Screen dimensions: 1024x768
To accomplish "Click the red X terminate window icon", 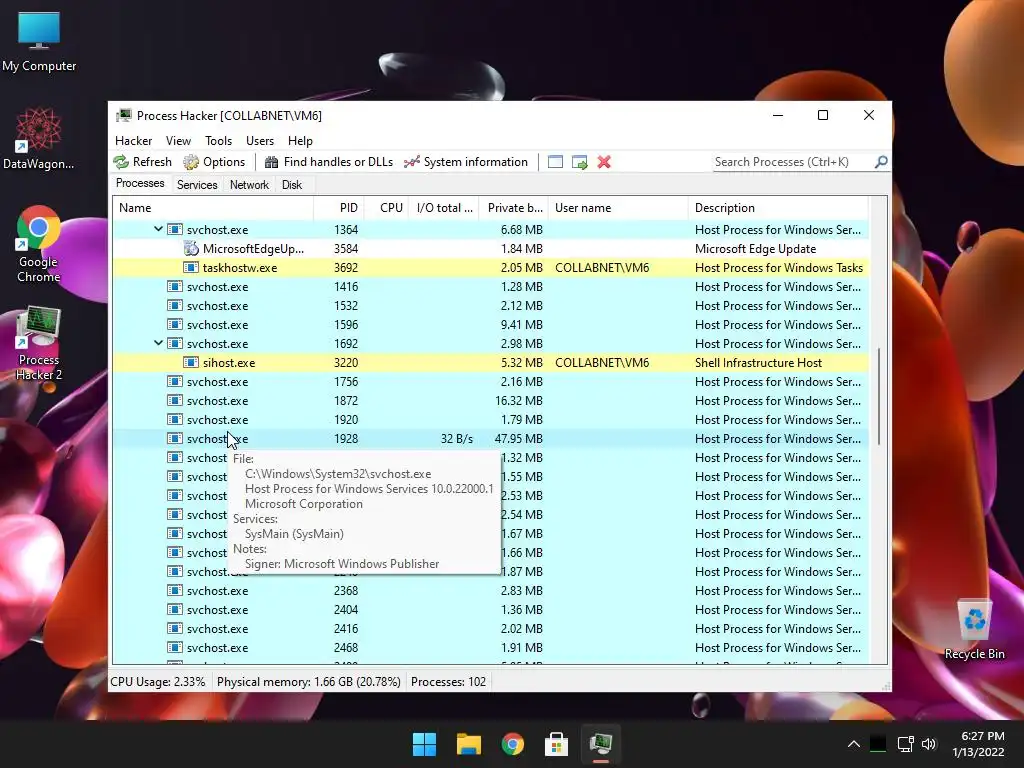I will (x=604, y=162).
